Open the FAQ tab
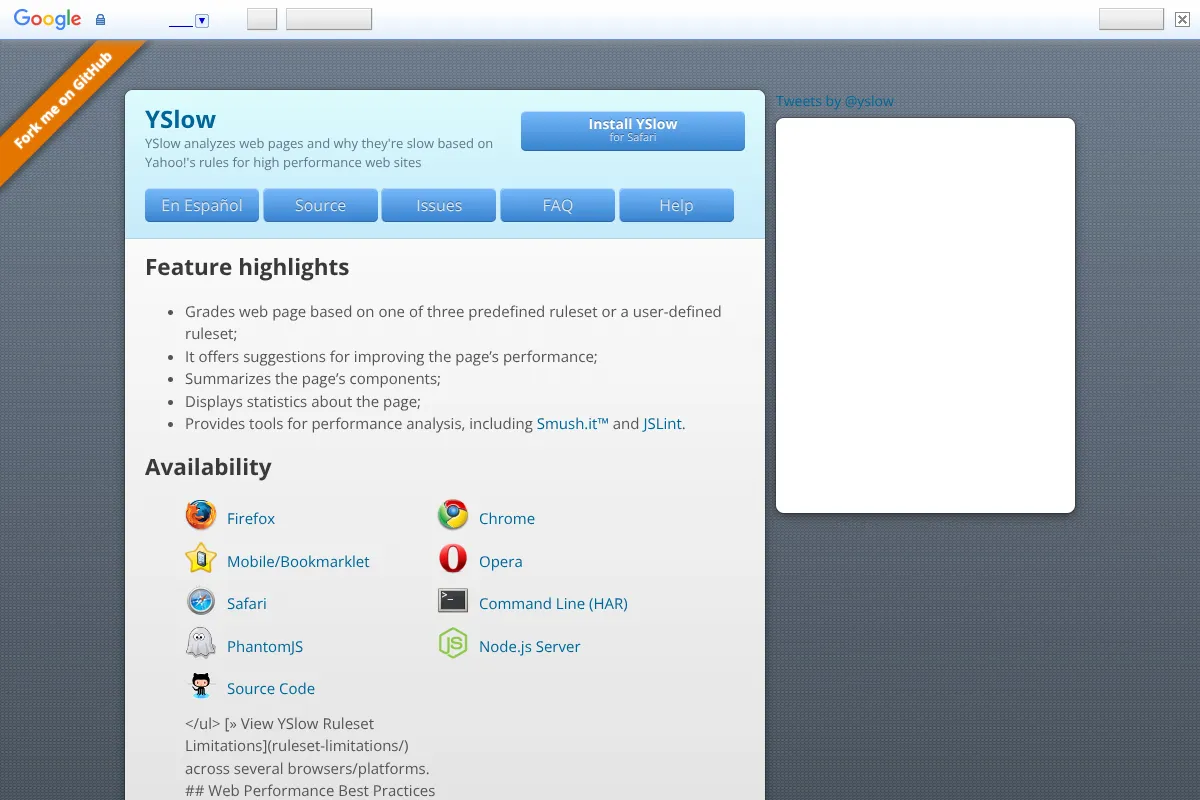 [x=558, y=205]
